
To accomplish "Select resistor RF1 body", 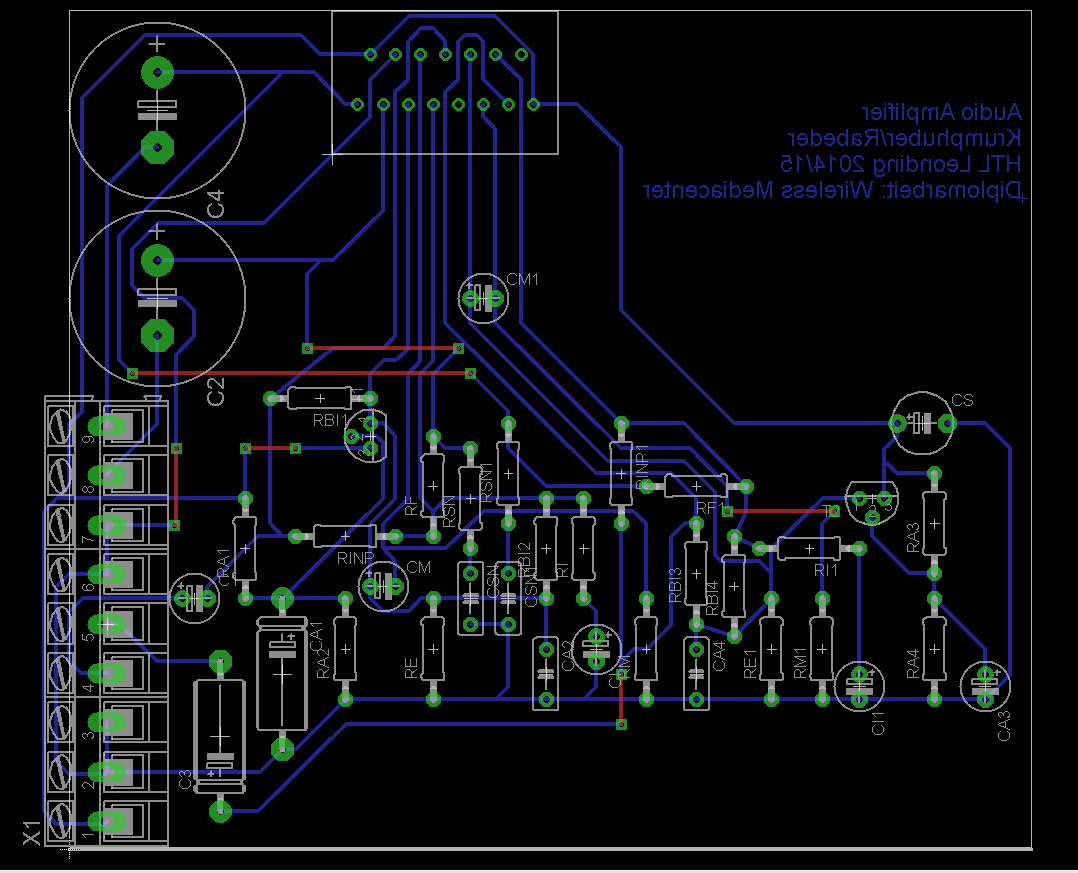I will click(x=696, y=486).
